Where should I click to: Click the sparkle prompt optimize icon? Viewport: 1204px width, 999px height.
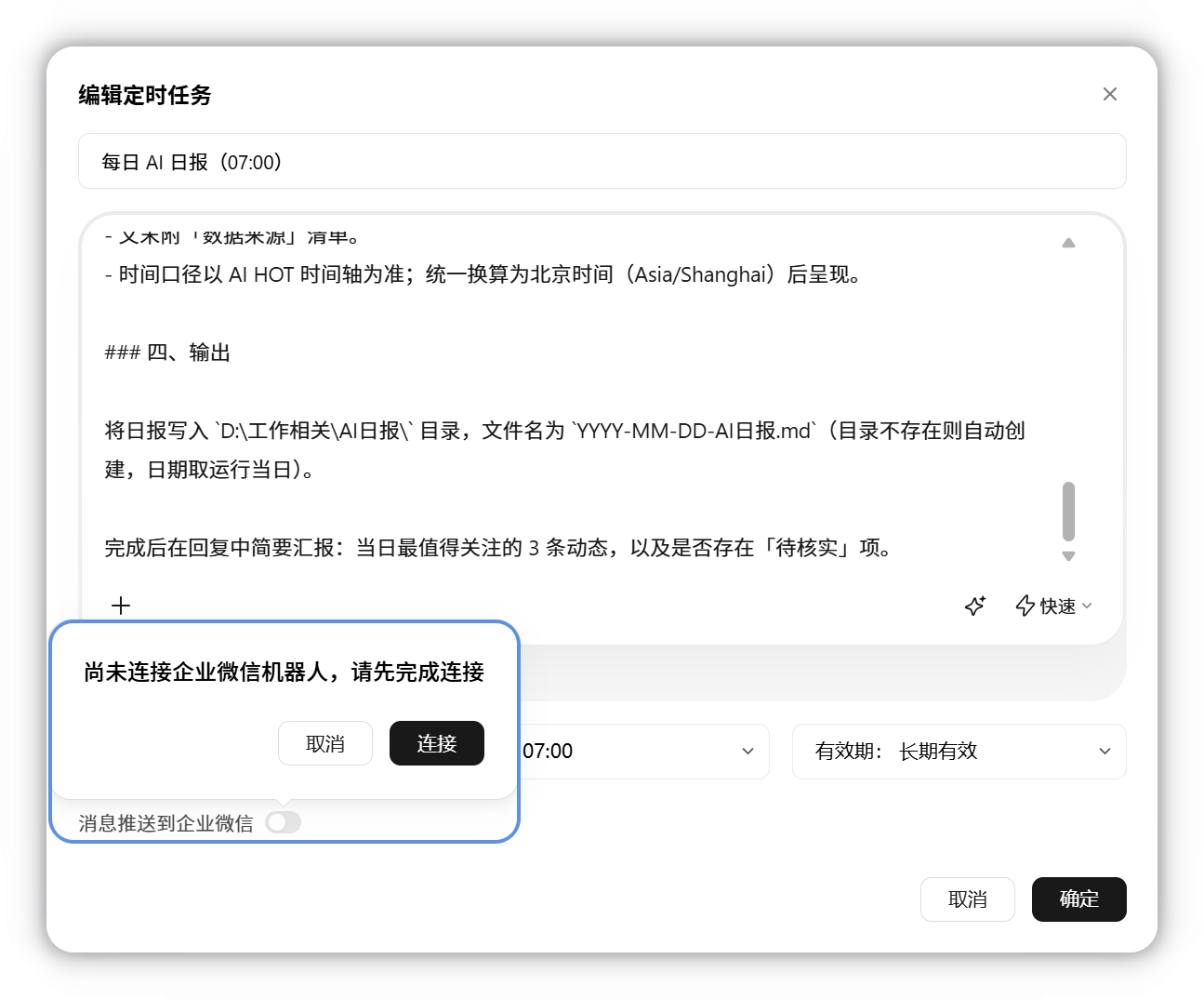click(974, 606)
